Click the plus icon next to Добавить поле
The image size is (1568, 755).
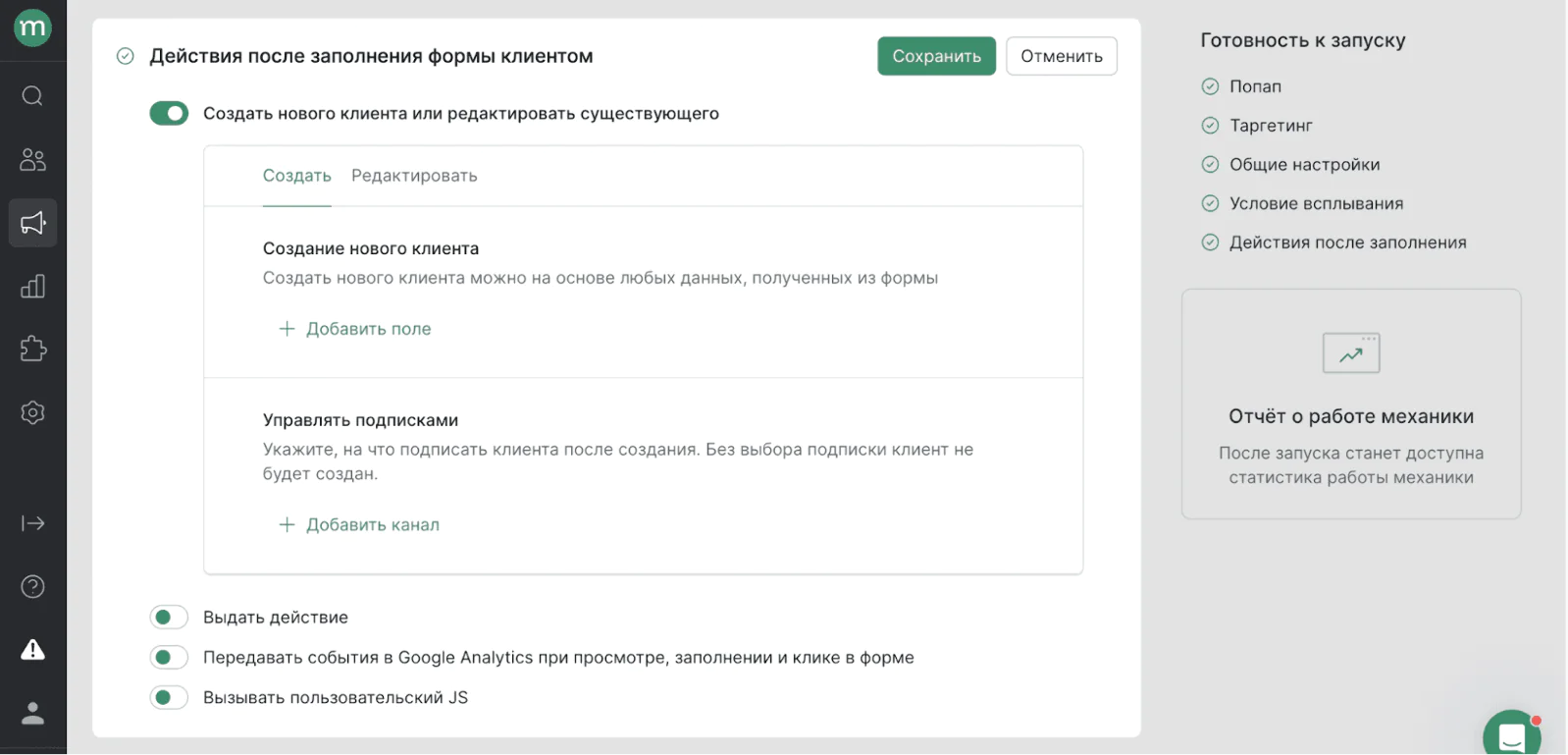pyautogui.click(x=287, y=329)
